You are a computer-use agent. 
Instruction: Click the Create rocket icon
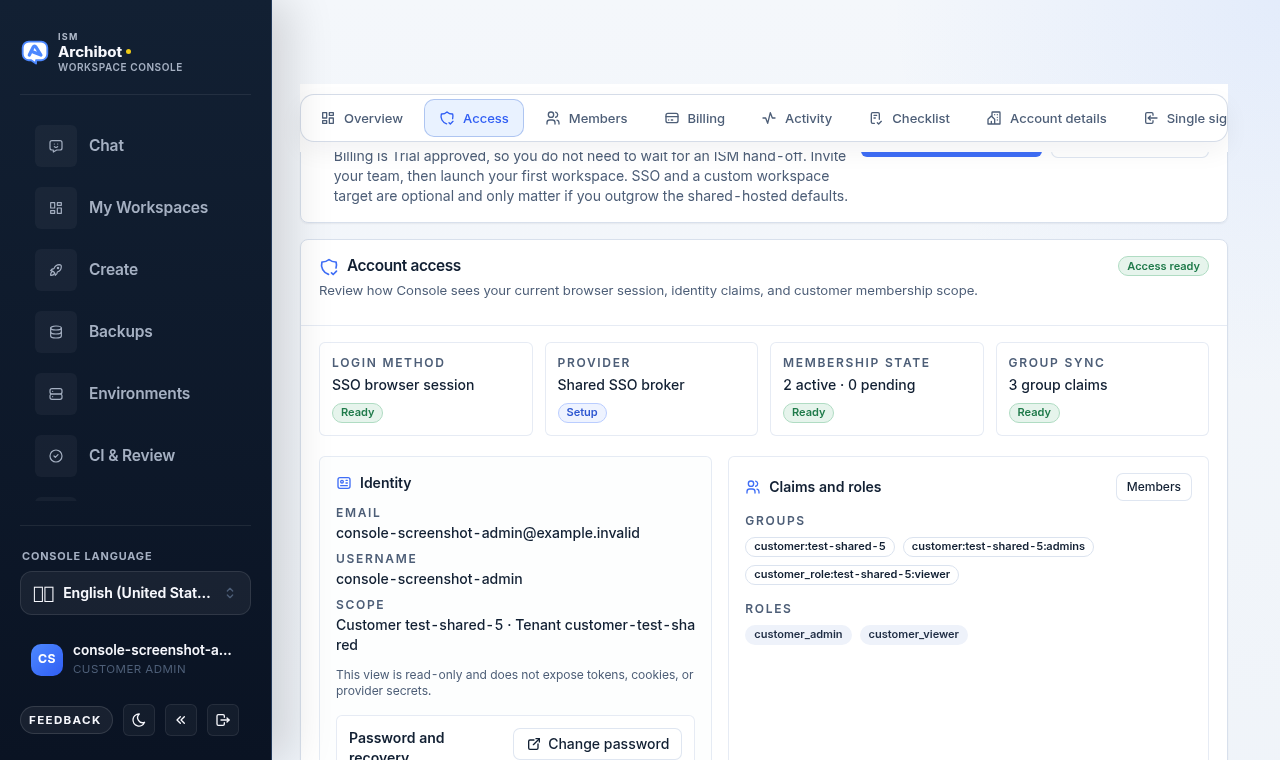pyautogui.click(x=56, y=270)
